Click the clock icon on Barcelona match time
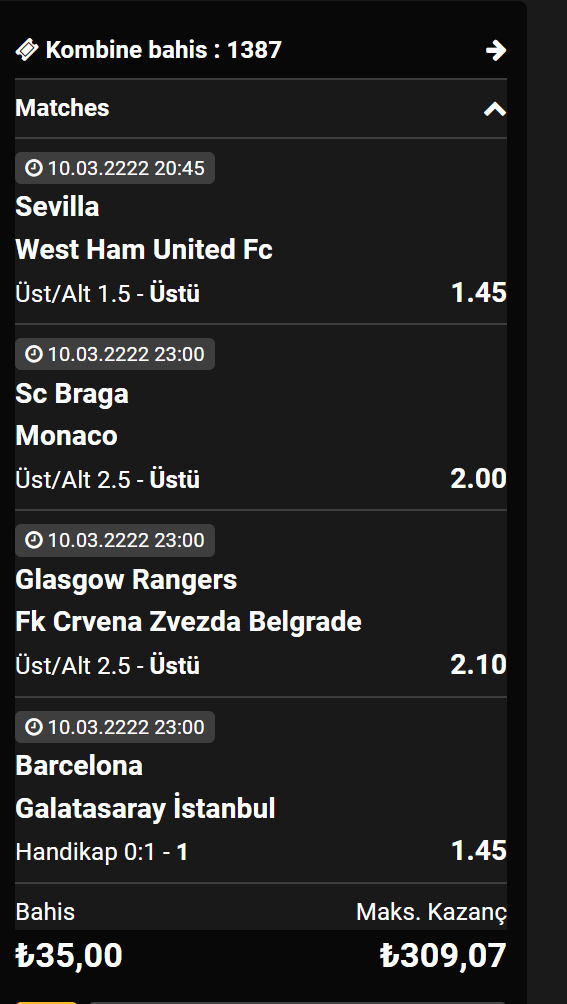This screenshot has width=567, height=1004. pyautogui.click(x=33, y=727)
